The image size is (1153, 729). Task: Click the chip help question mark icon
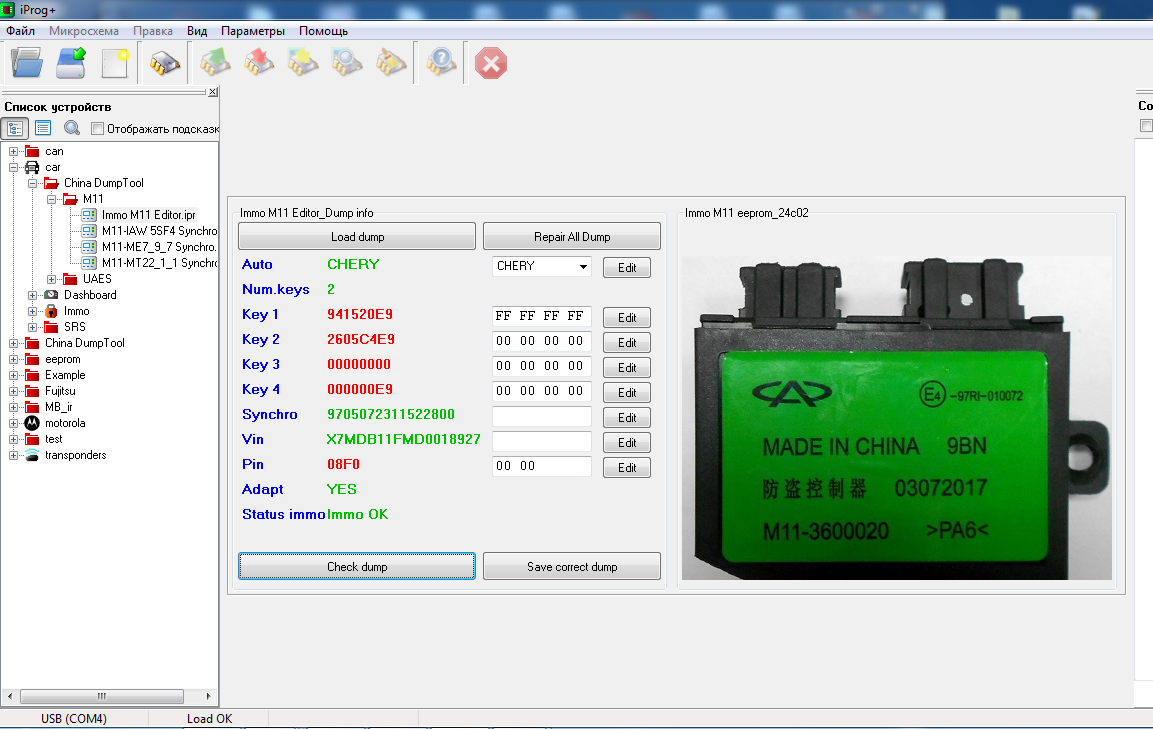(441, 63)
